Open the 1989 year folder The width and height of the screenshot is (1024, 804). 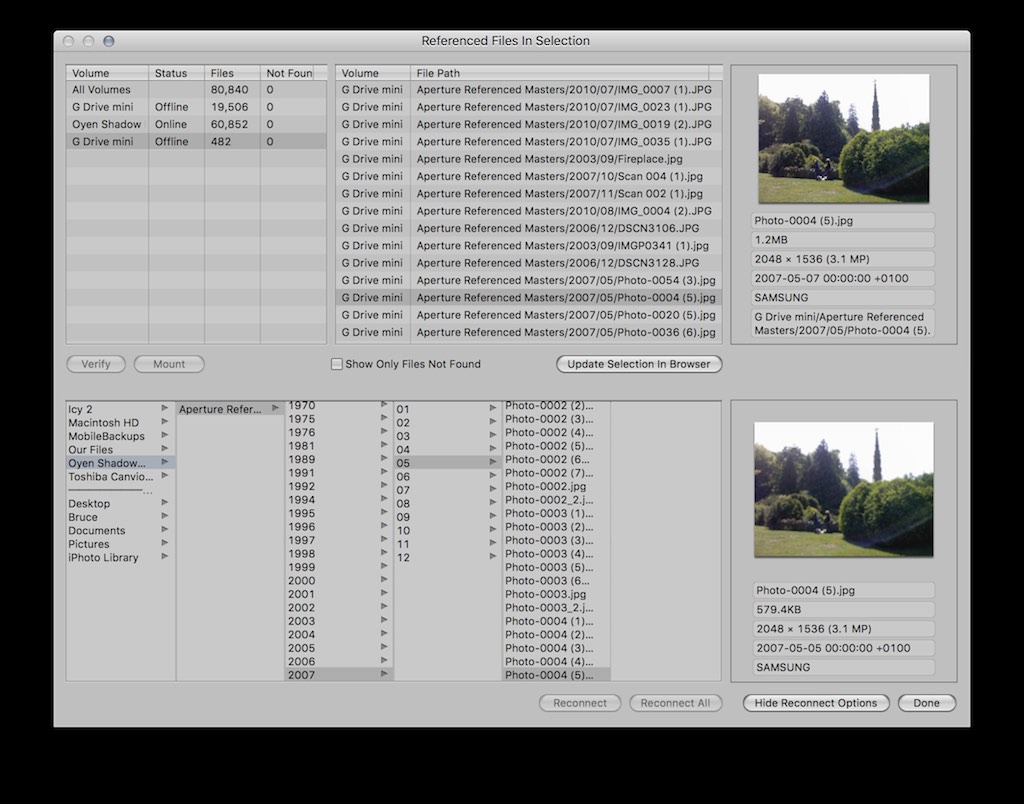(339, 459)
